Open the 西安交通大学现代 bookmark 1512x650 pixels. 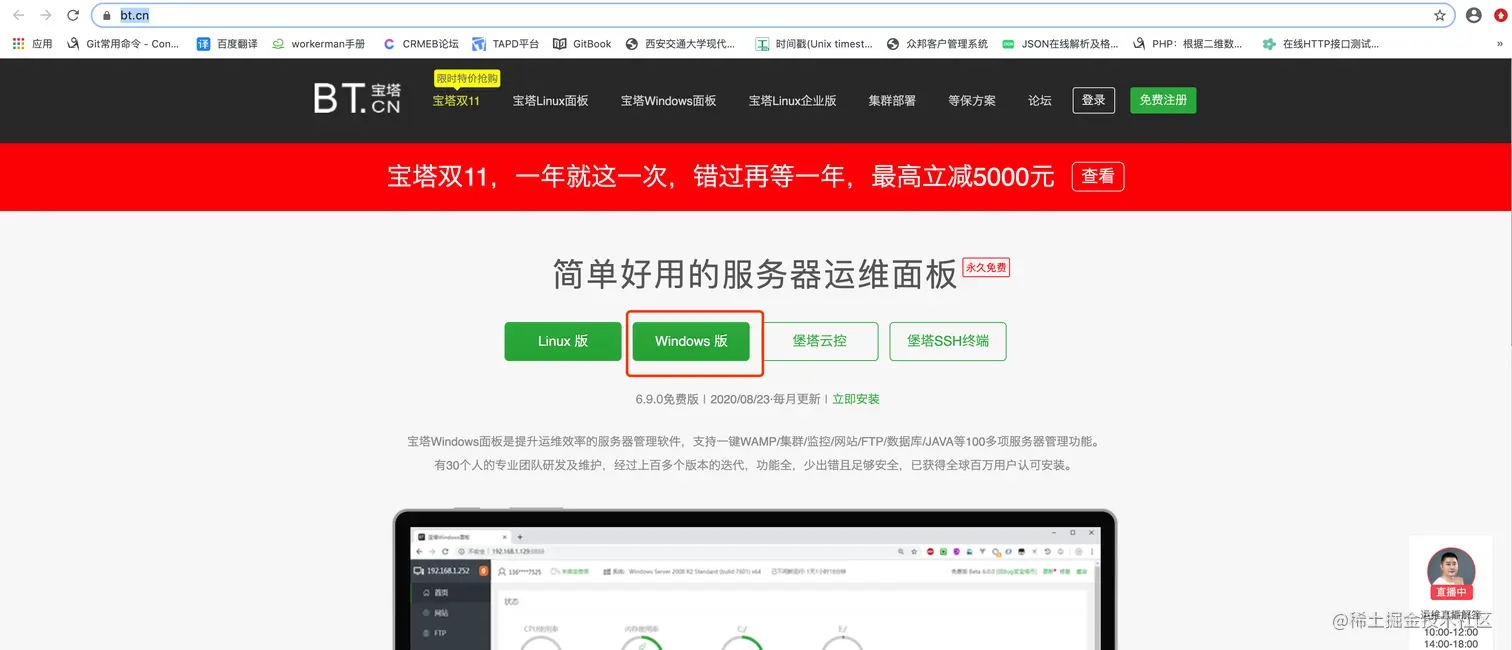click(x=680, y=44)
